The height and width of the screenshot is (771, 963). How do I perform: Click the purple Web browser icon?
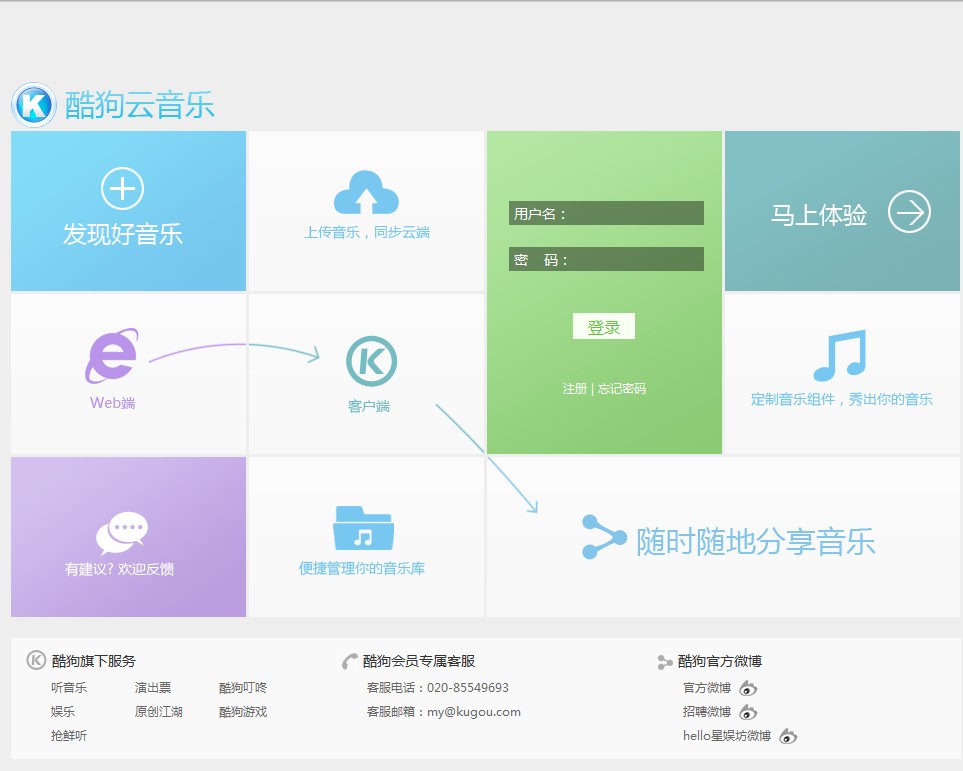click(112, 356)
